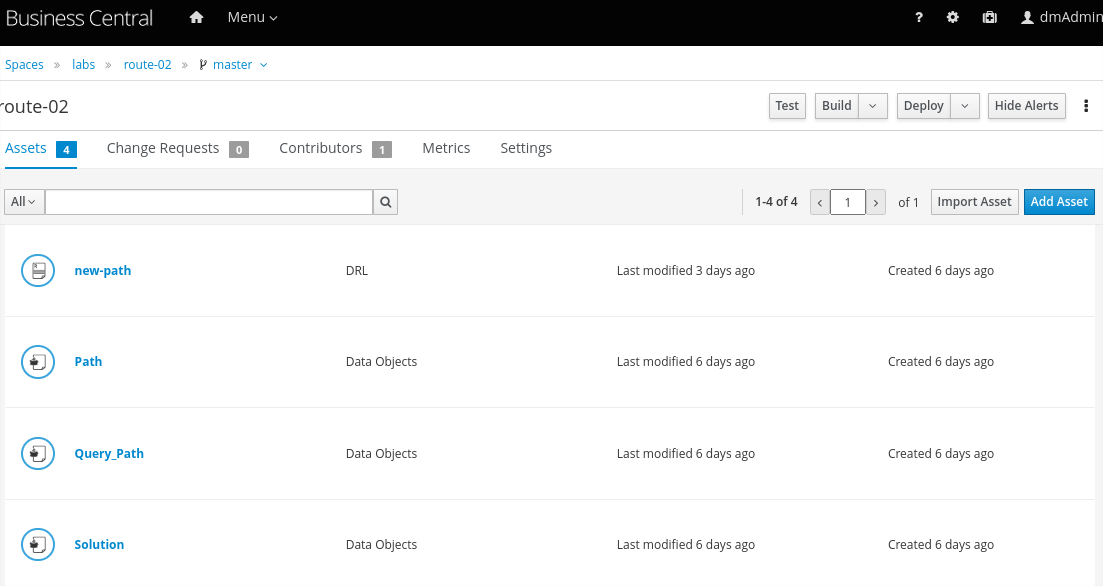Image resolution: width=1103 pixels, height=586 pixels.
Task: Switch to the Change Requests tab
Action: point(163,148)
